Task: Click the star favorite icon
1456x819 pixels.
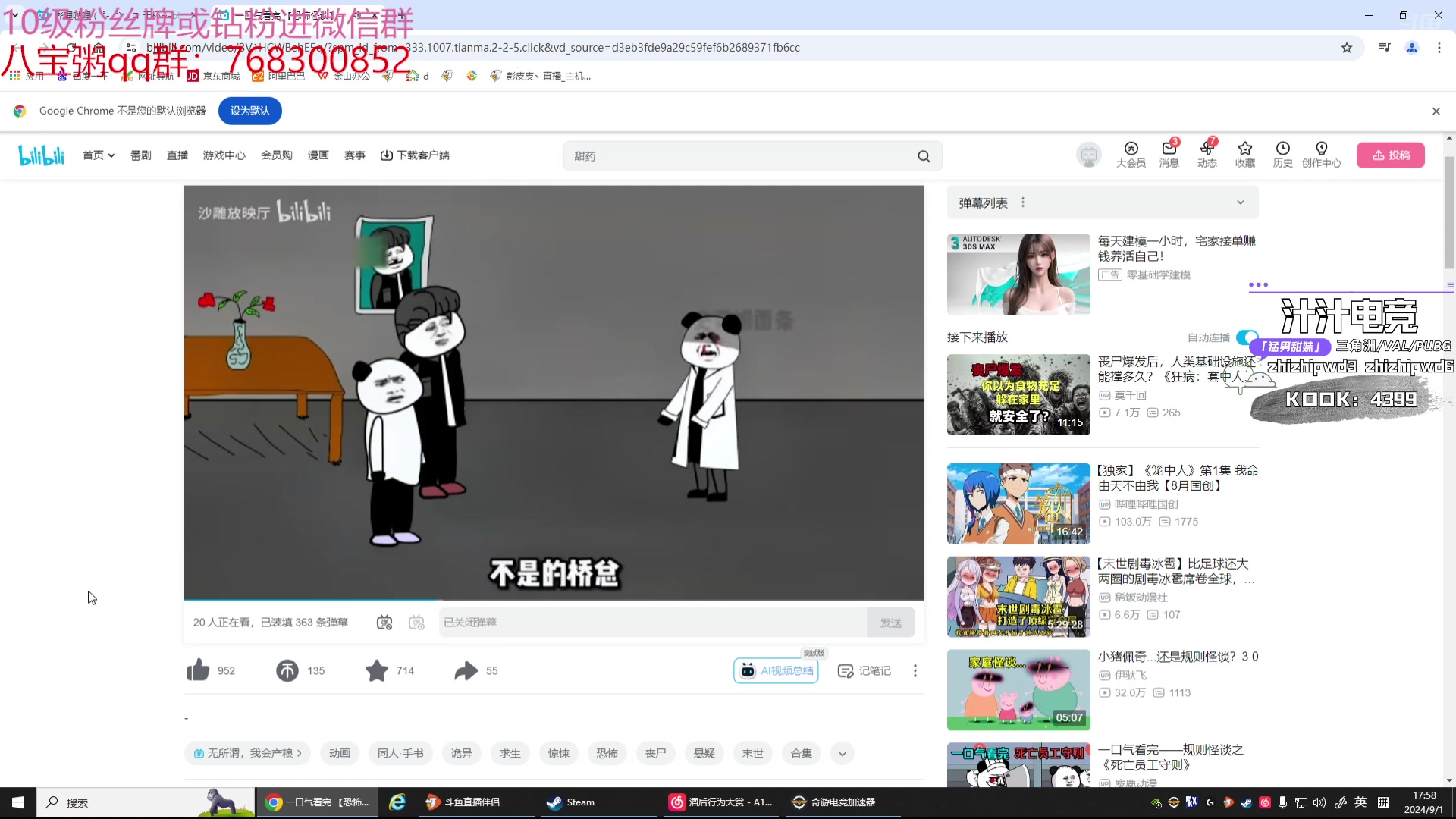Action: 377,670
